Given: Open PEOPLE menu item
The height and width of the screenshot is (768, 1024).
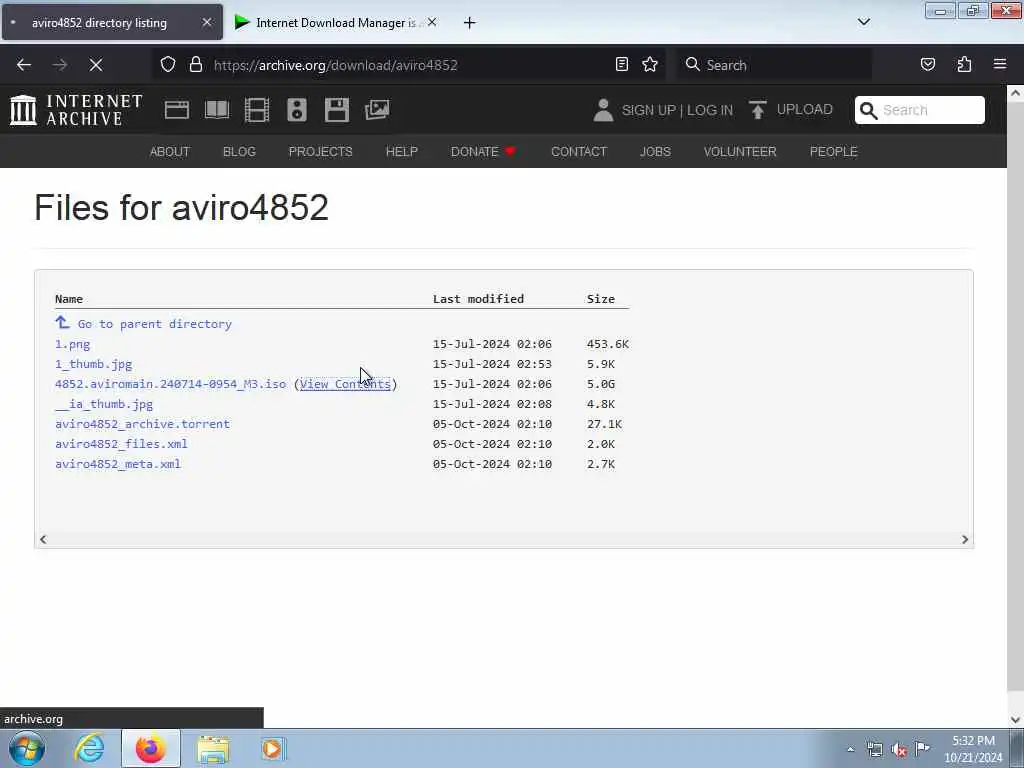Looking at the screenshot, I should pos(833,152).
